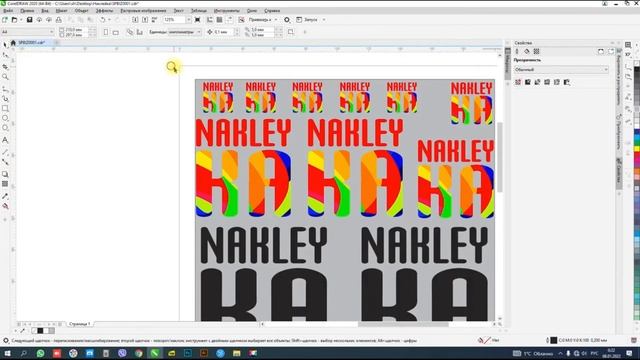Open the Units dropdown
The image size is (640, 360).
click(x=185, y=32)
